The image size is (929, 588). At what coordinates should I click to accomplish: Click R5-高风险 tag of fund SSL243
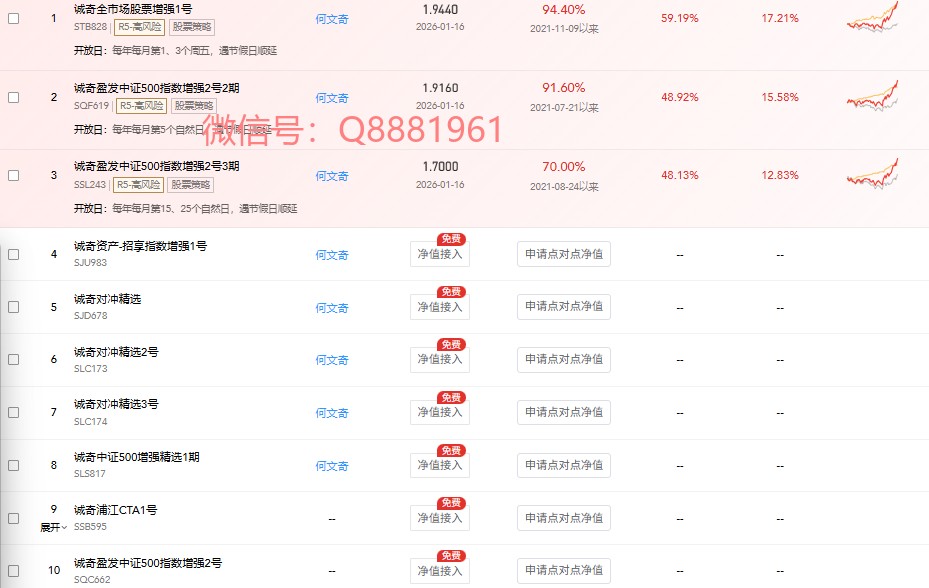[x=138, y=184]
